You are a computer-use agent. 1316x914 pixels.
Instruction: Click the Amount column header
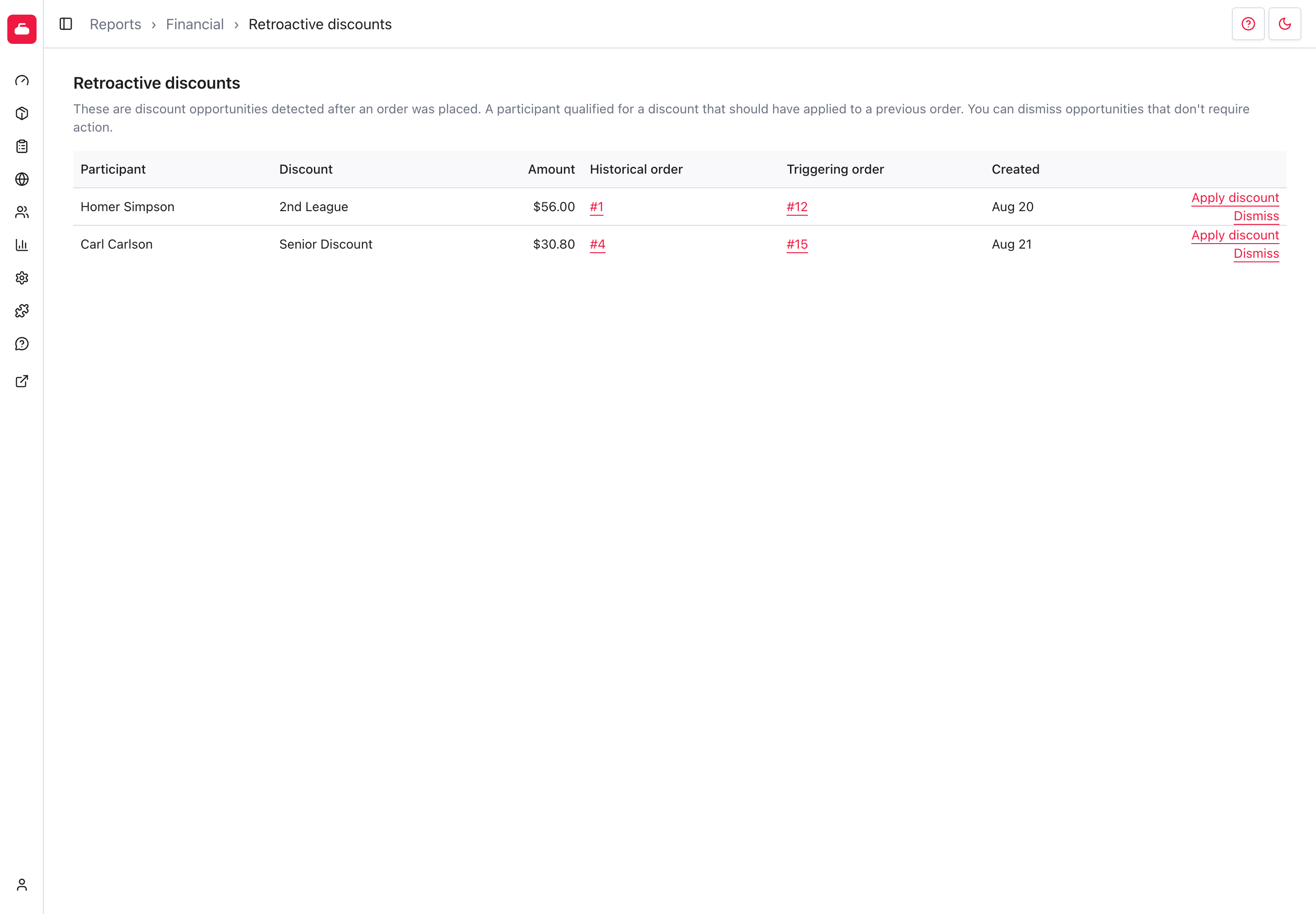[552, 170]
